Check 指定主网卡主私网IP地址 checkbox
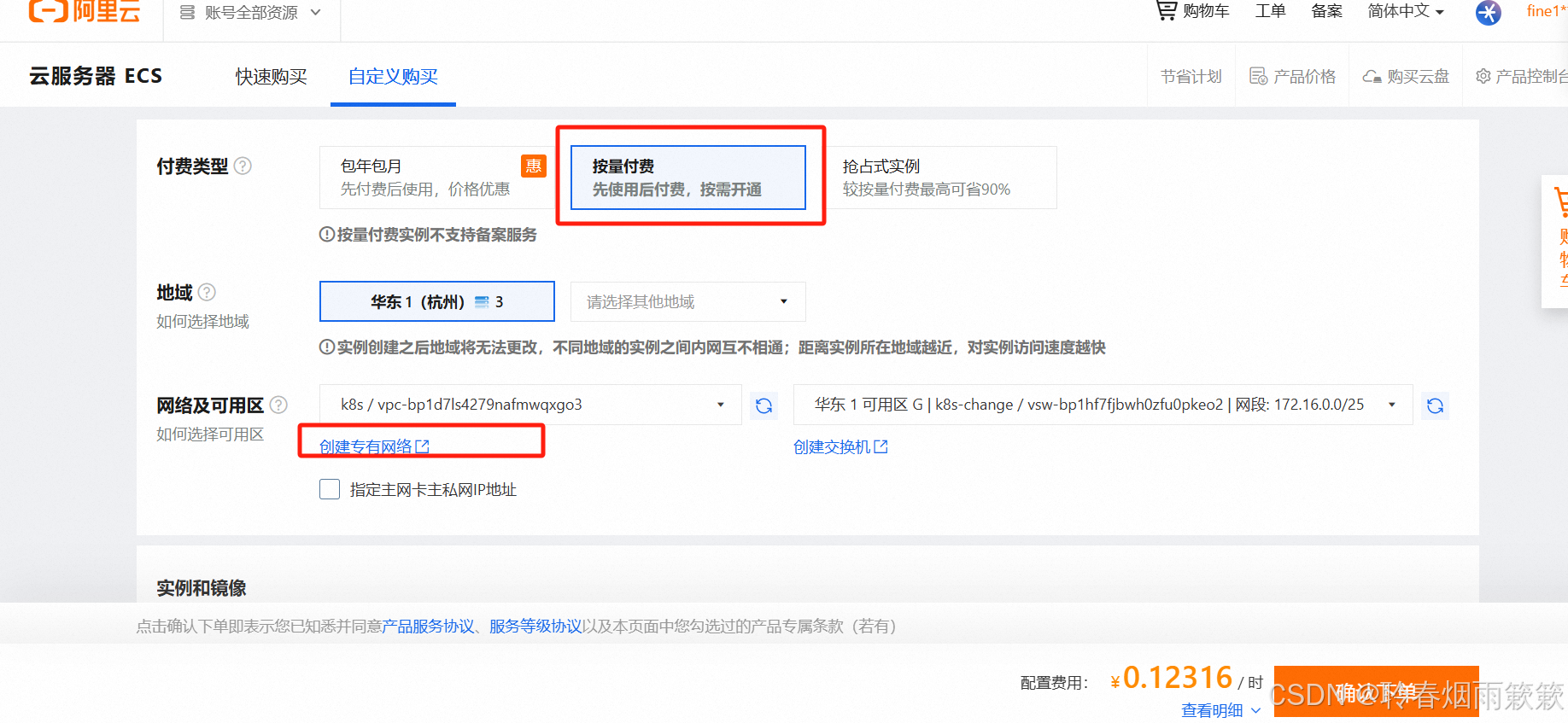 [330, 489]
